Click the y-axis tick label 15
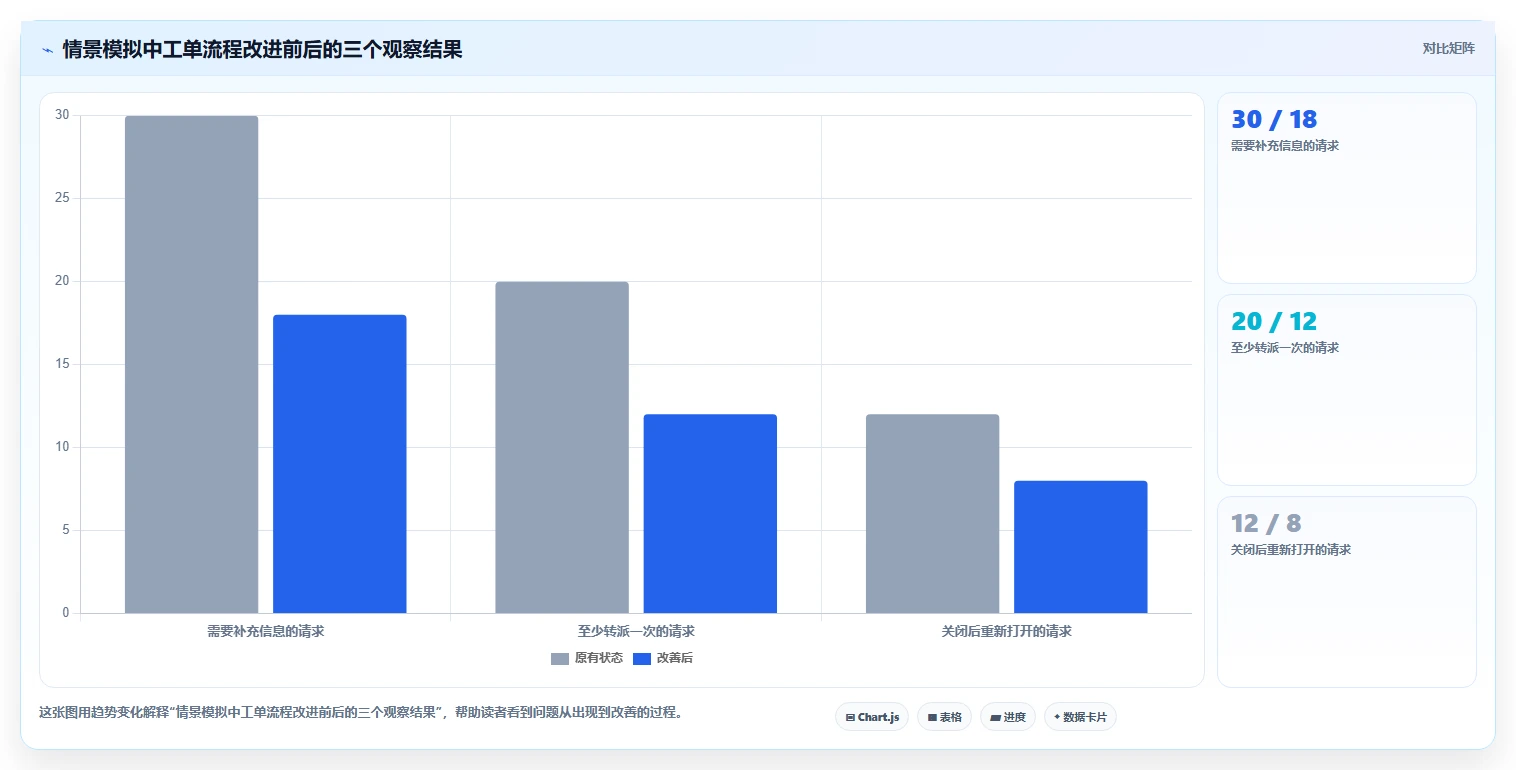 coord(62,364)
